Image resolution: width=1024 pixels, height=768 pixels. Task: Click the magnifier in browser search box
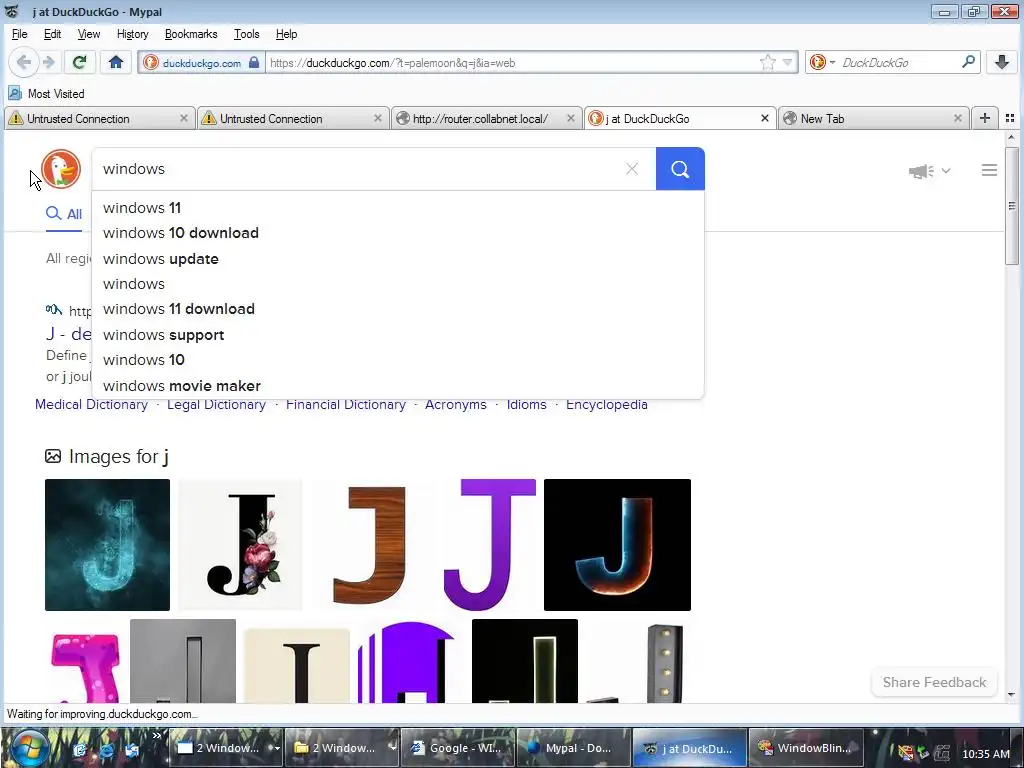coord(968,63)
